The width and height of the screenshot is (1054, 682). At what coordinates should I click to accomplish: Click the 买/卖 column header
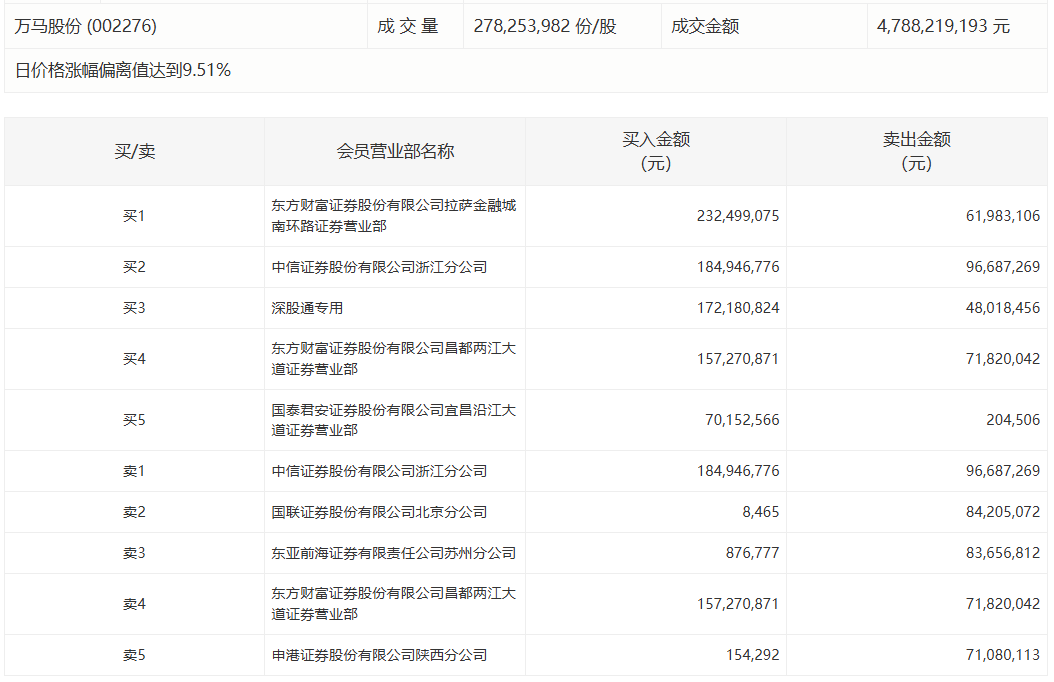(135, 151)
